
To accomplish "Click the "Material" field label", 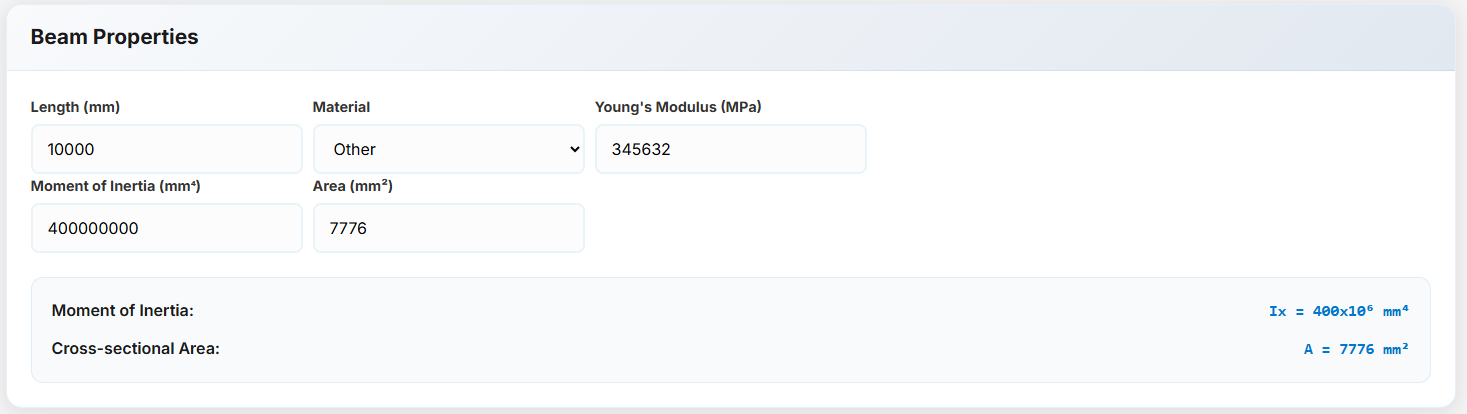I will pyautogui.click(x=341, y=107).
